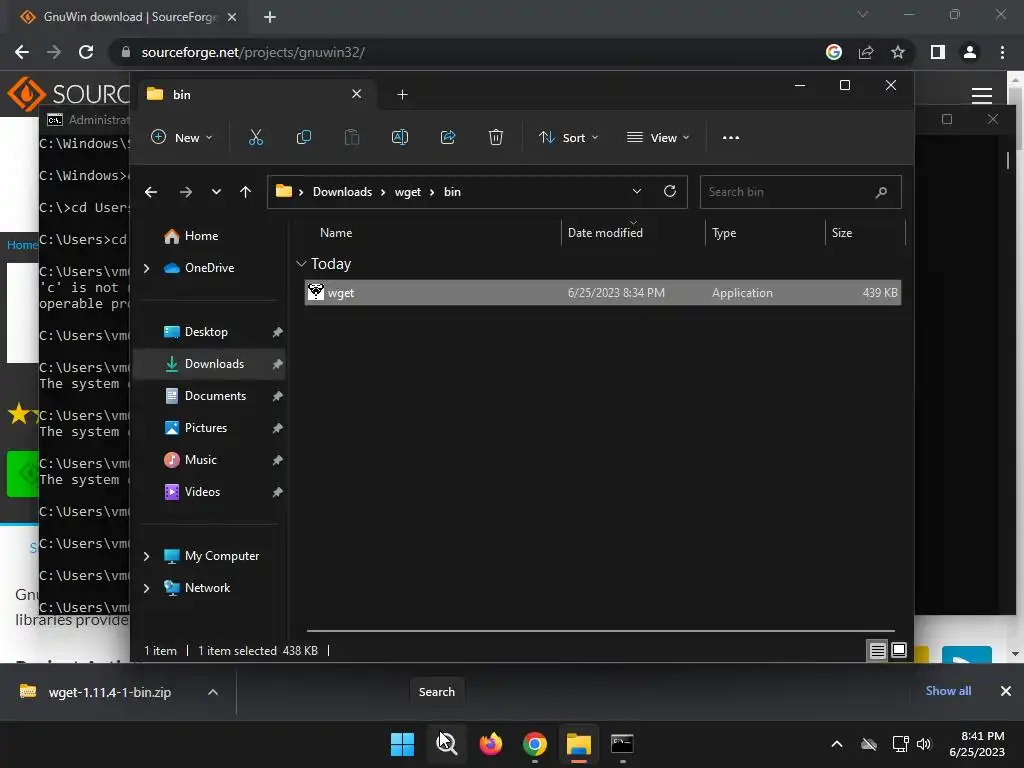The height and width of the screenshot is (768, 1024).
Task: Select GnuWin download Chrome tab
Action: pyautogui.click(x=127, y=17)
